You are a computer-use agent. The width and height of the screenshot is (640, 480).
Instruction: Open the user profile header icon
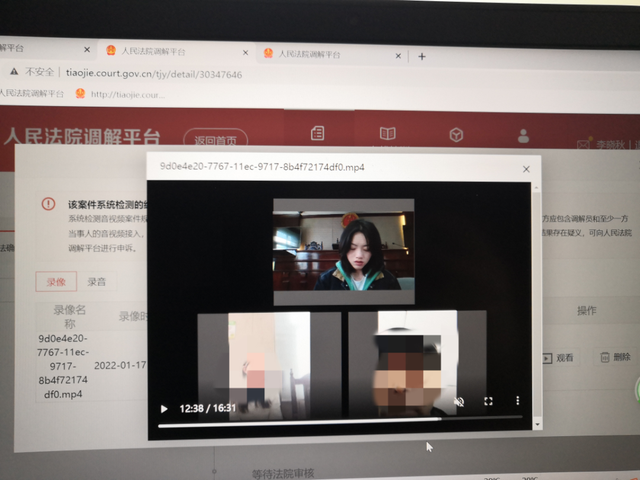click(523, 136)
